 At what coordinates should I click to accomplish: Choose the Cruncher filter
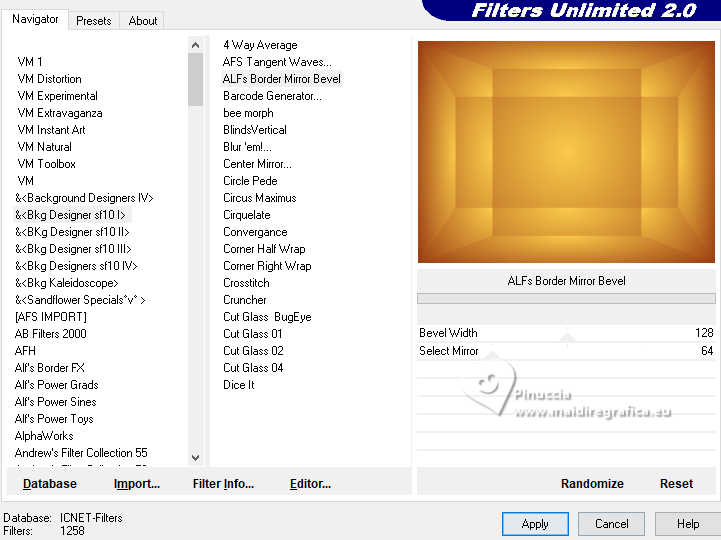tap(245, 300)
